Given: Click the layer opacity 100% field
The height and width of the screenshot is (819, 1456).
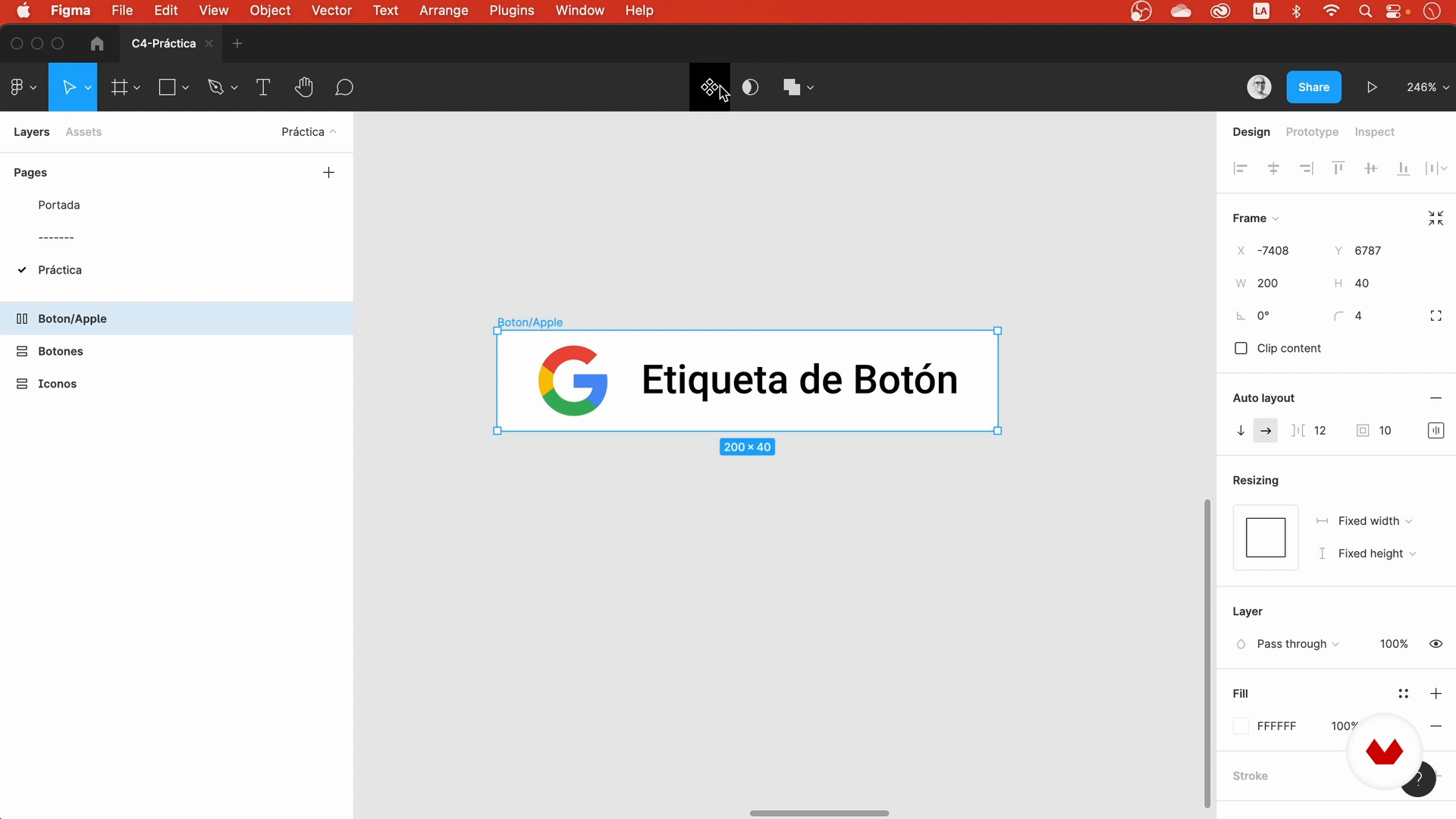Looking at the screenshot, I should coord(1394,644).
